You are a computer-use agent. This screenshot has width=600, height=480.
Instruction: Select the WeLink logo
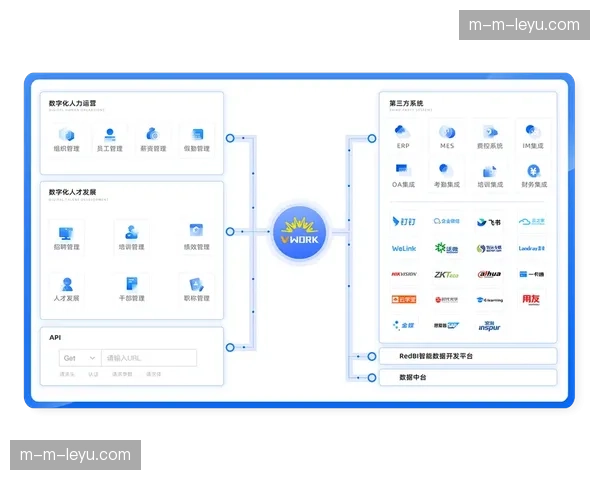[403, 248]
